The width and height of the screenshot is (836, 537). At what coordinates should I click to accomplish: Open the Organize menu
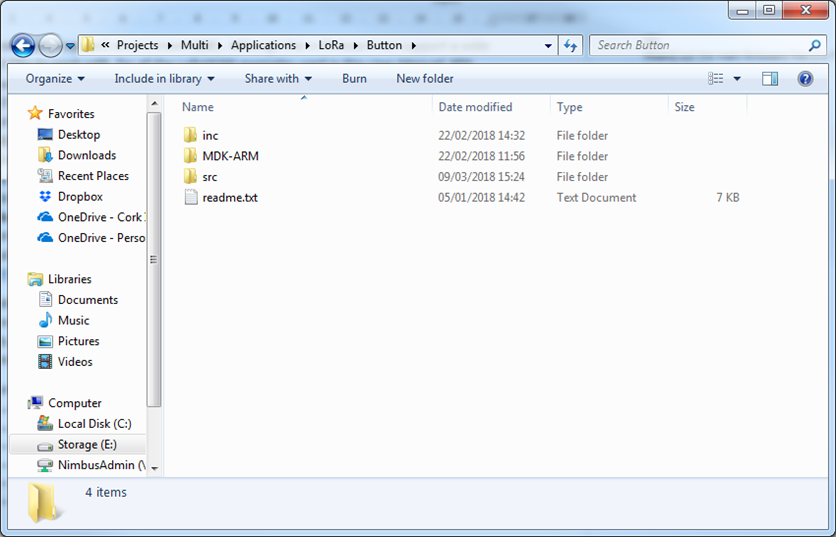[x=55, y=79]
